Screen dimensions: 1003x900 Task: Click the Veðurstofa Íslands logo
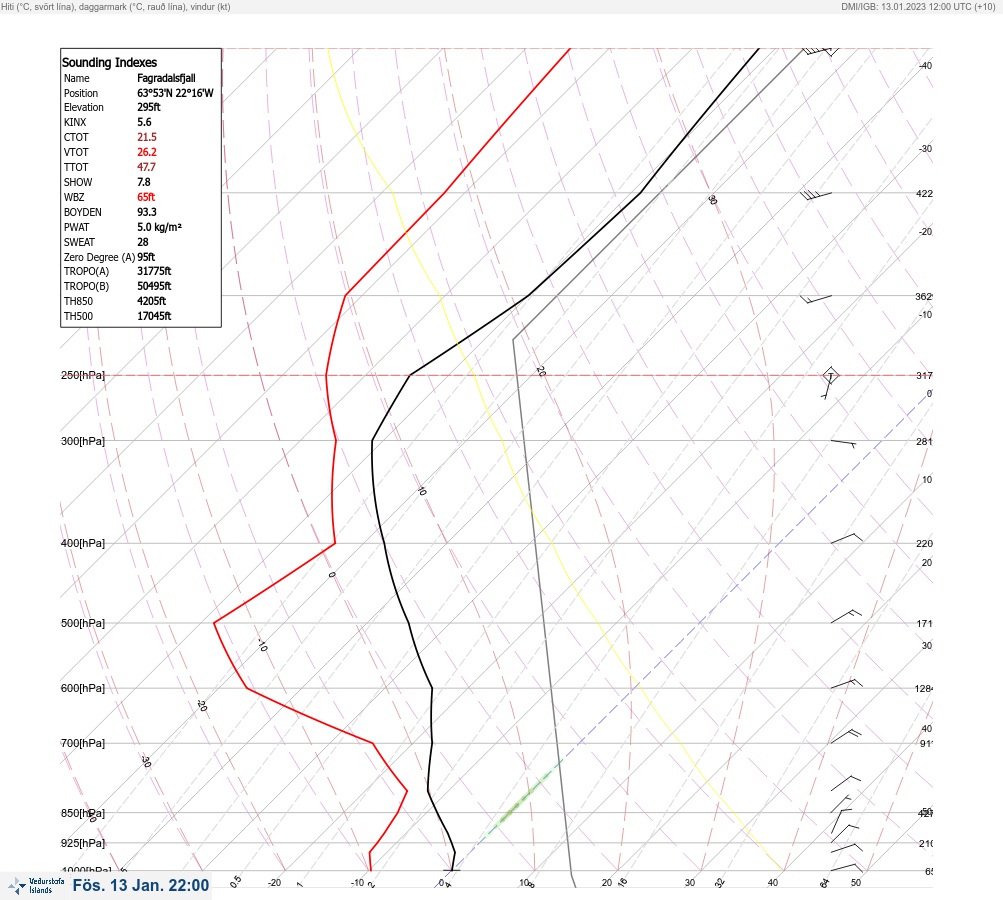36,885
